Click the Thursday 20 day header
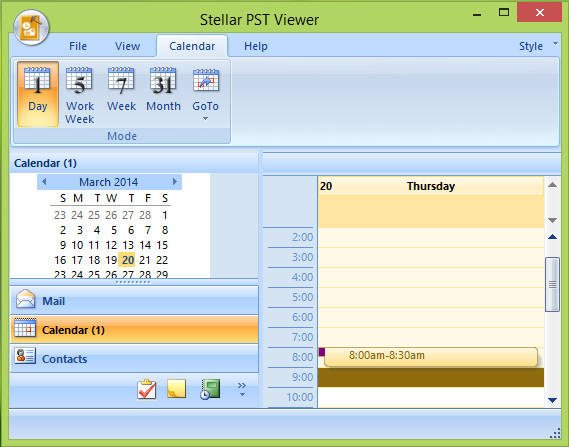This screenshot has height=447, width=569. (431, 186)
